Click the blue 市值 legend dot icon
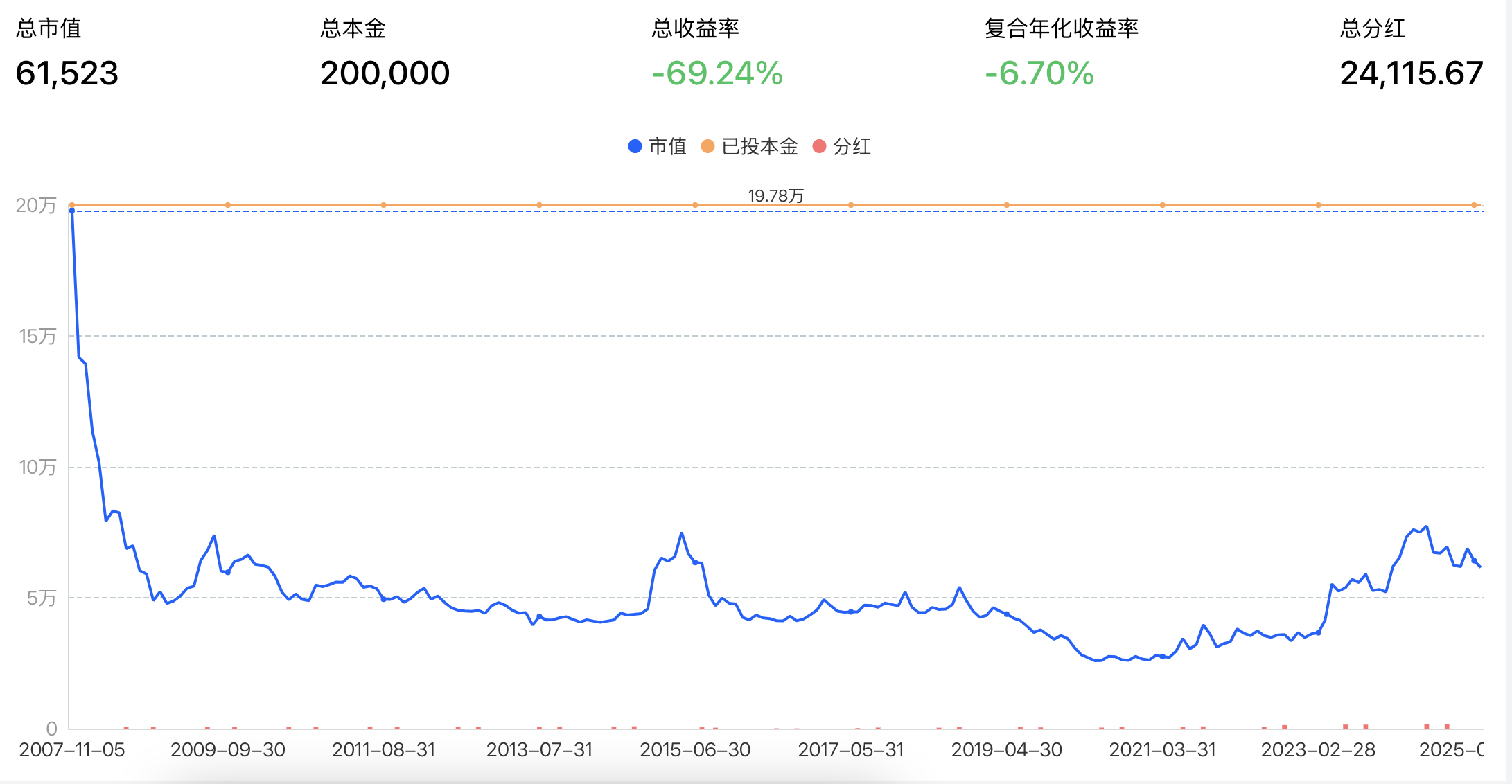1512x784 pixels. pyautogui.click(x=634, y=146)
